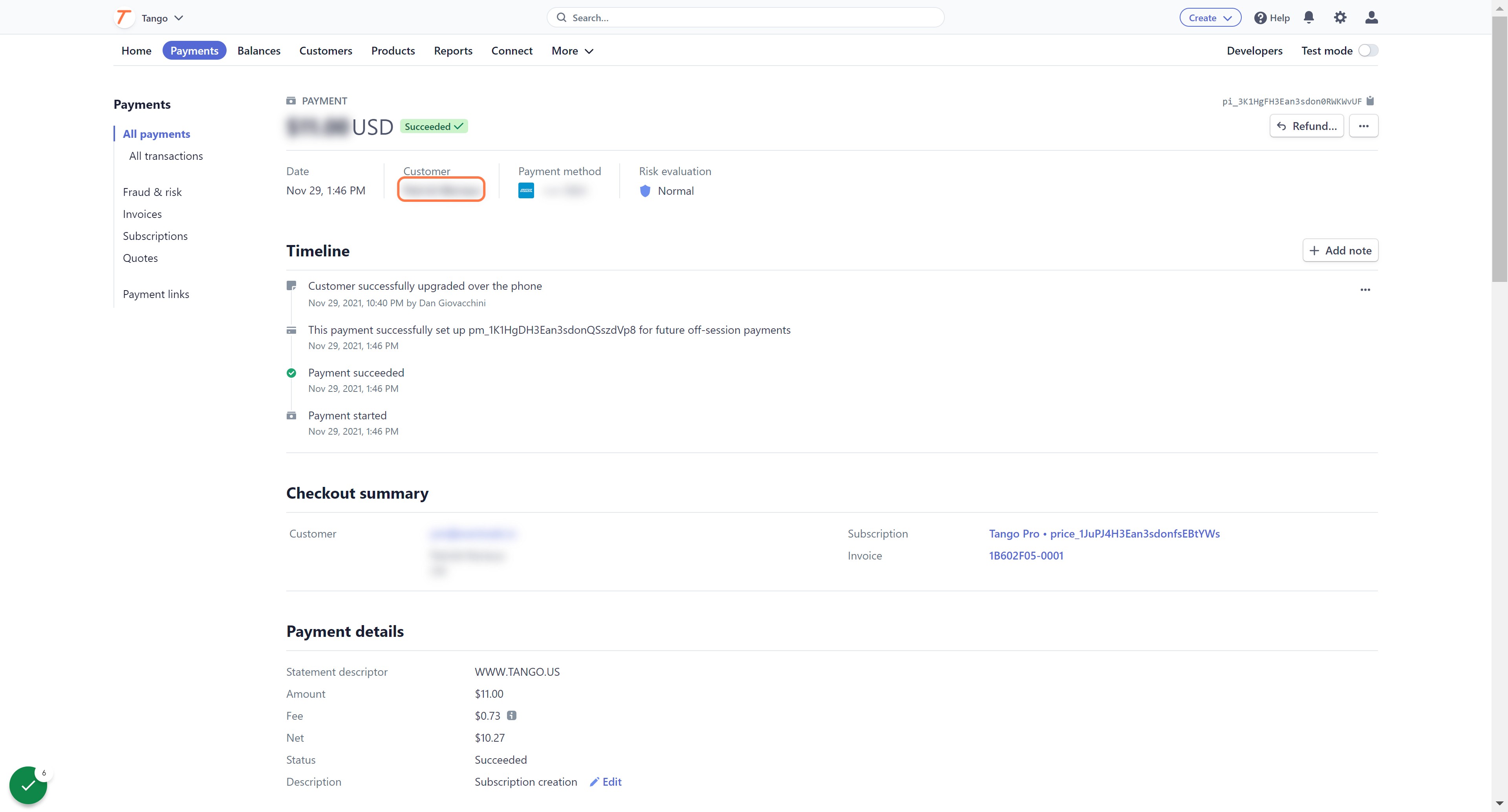Click the search magnifier icon

[562, 18]
